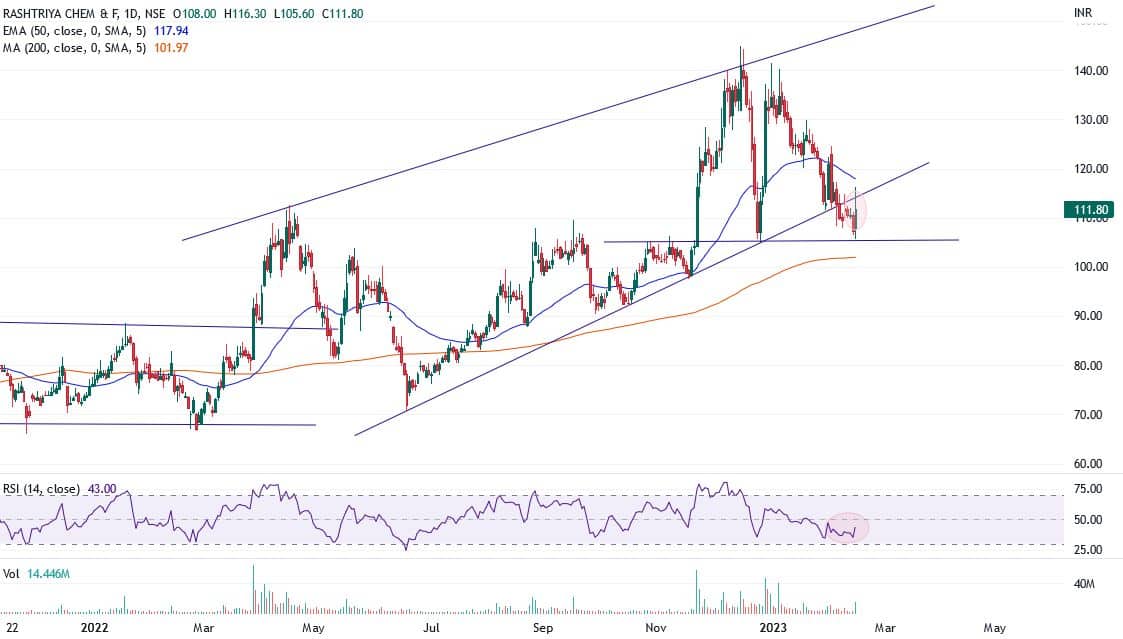Click the 100.00 level on the price axis
This screenshot has width=1123, height=639.
[x=1087, y=267]
